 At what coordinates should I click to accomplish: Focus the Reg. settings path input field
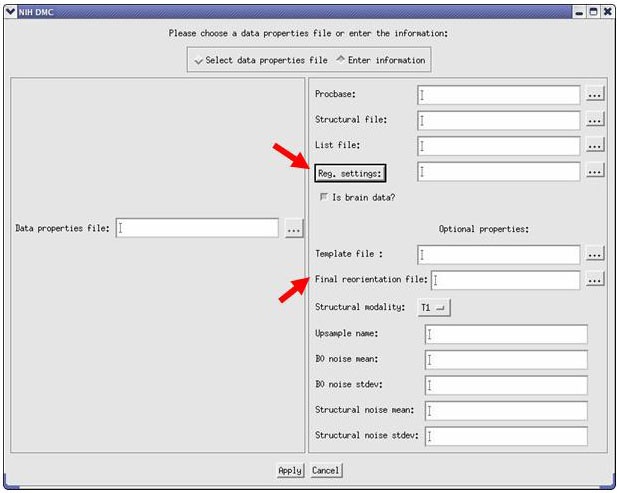point(499,172)
